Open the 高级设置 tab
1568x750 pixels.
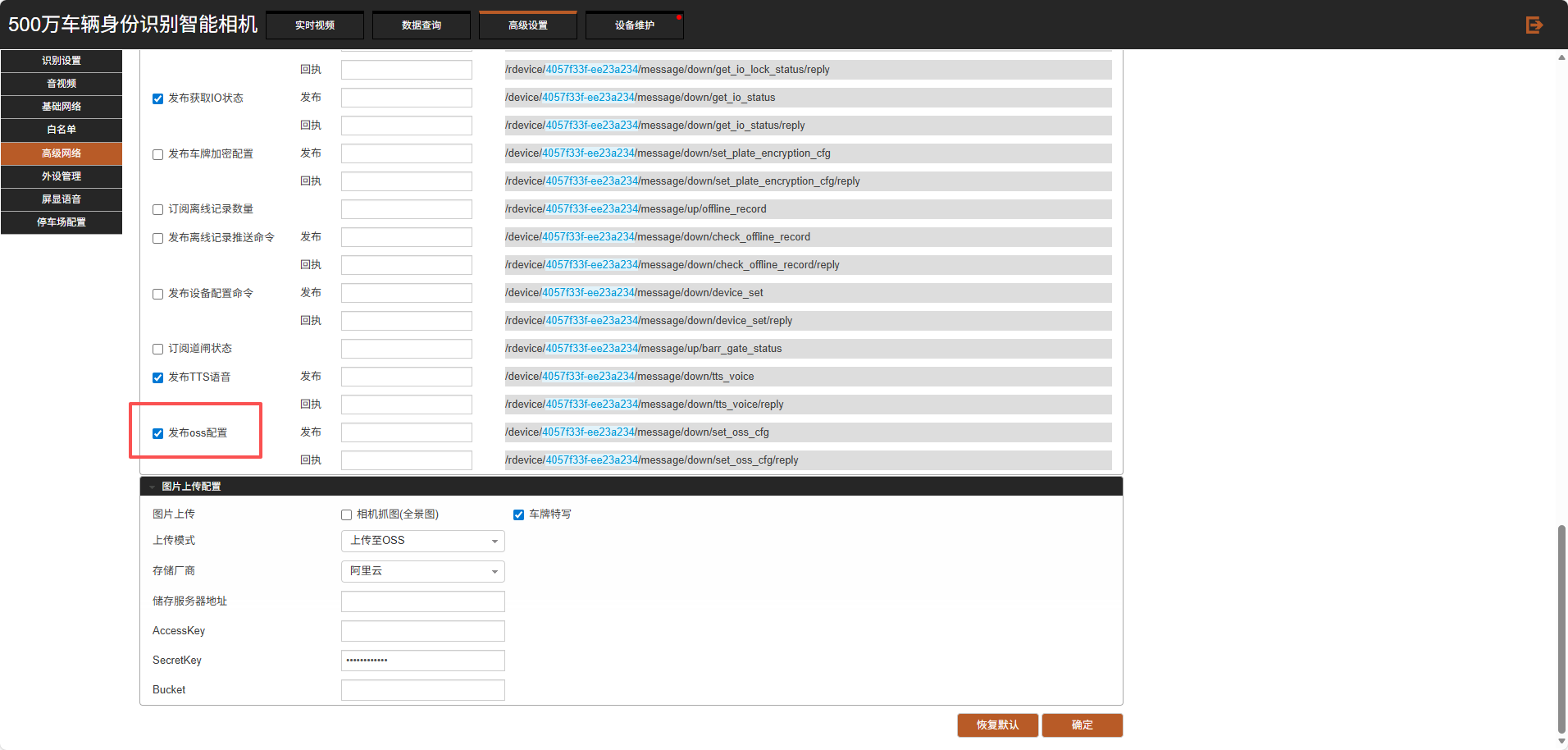[x=528, y=25]
